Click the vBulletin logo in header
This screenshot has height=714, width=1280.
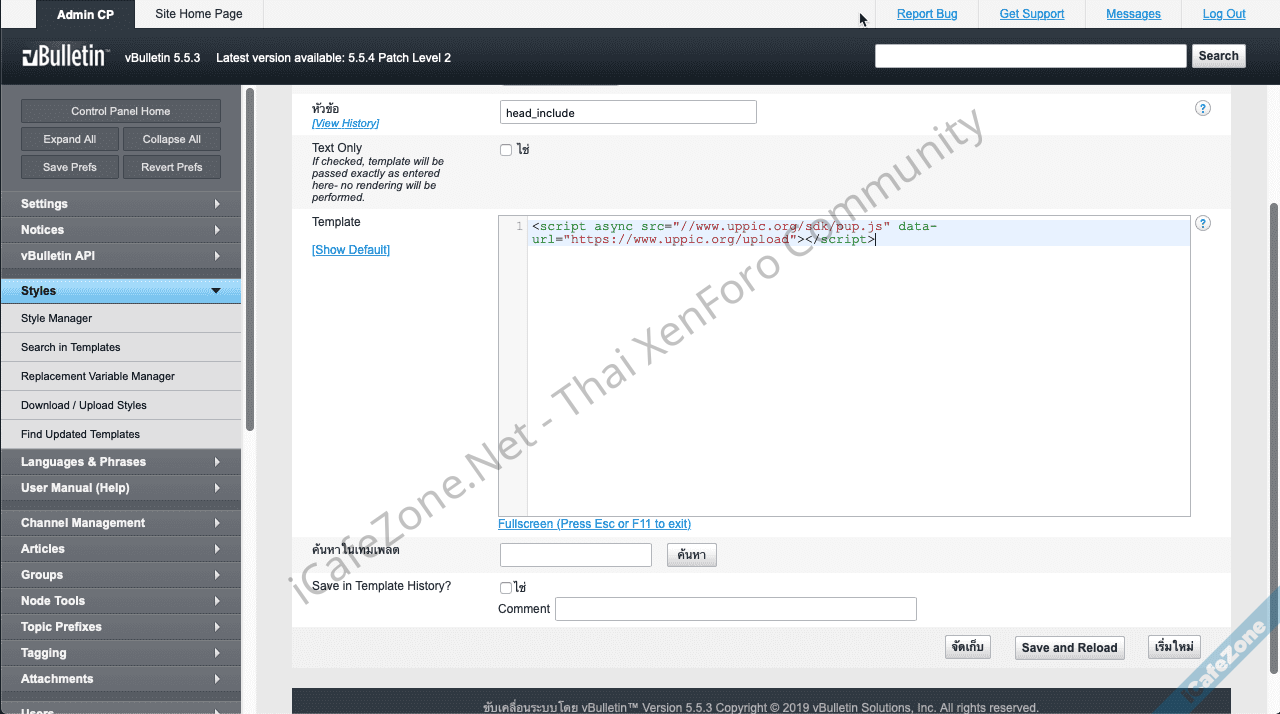point(65,57)
